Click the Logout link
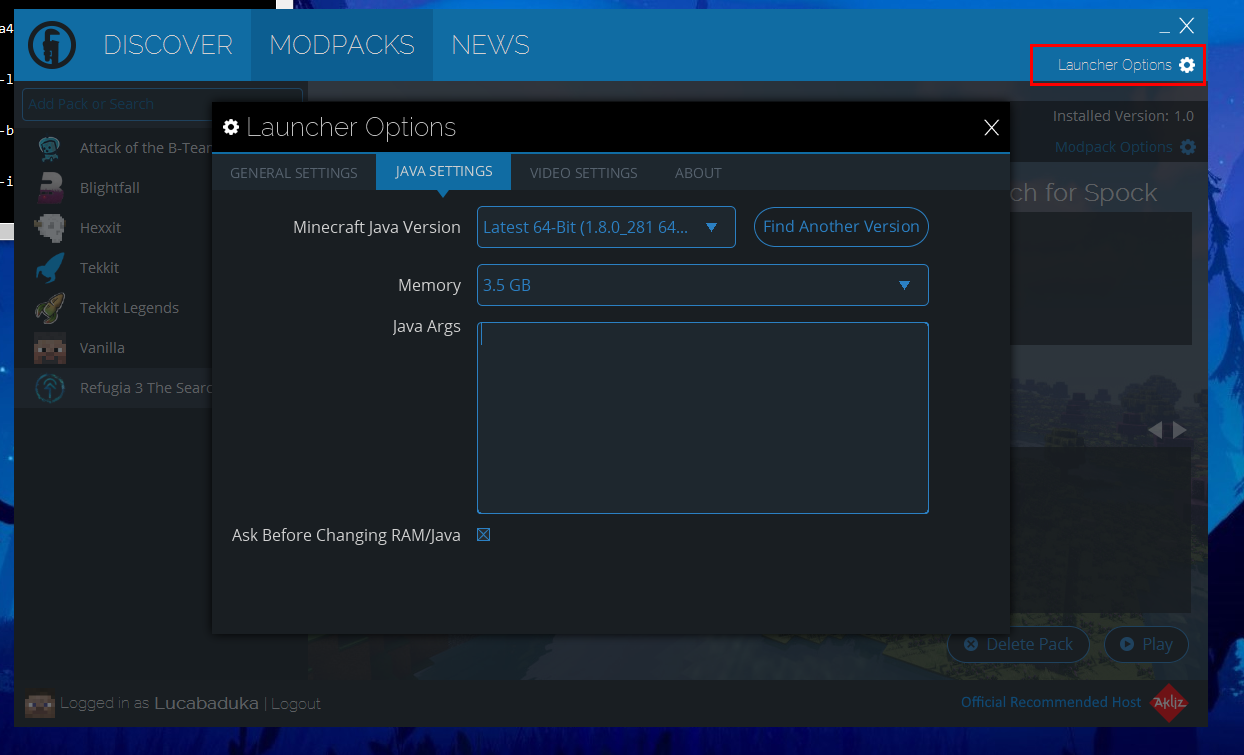1244x755 pixels. (x=296, y=704)
